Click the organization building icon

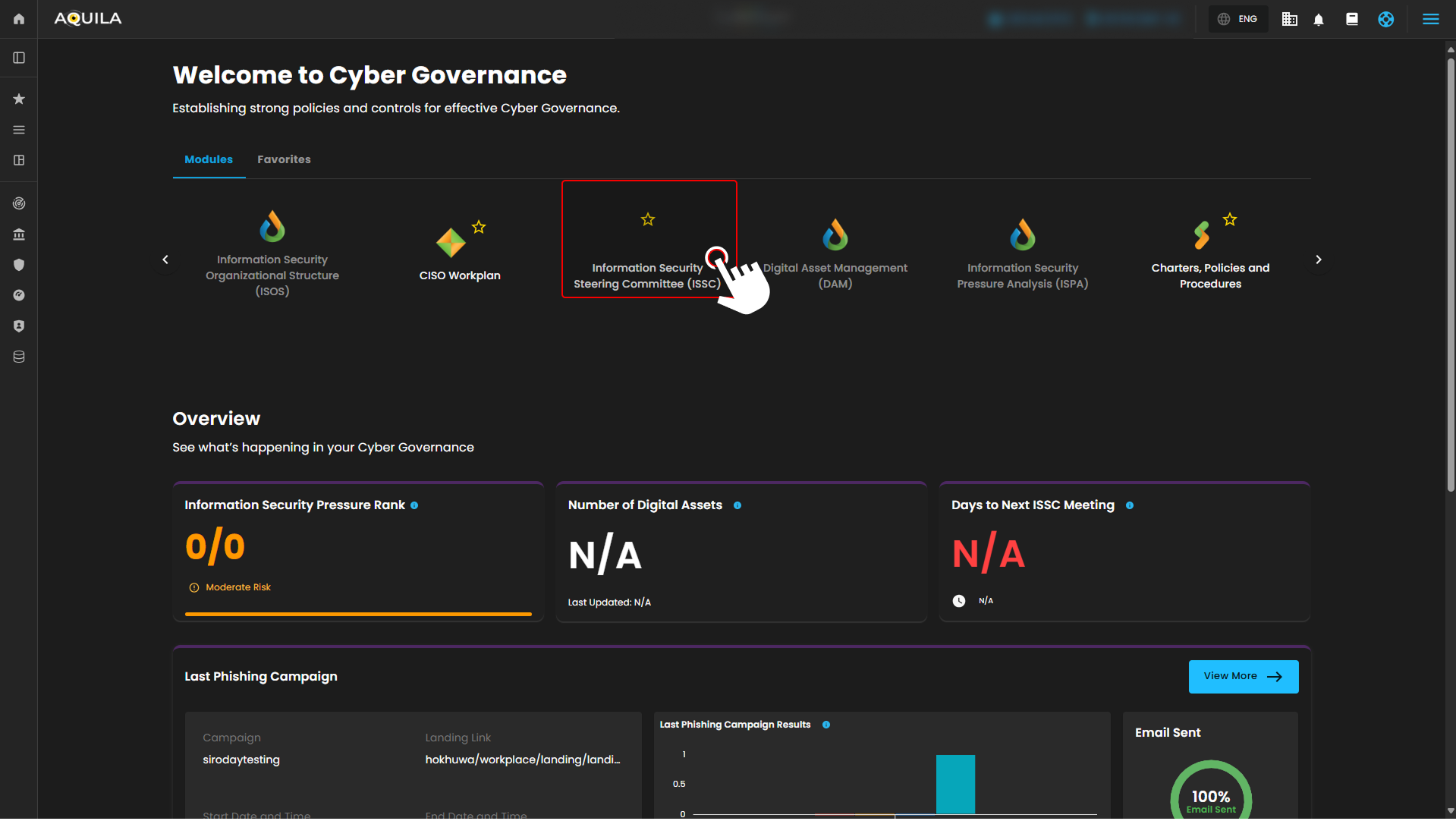pos(1289,20)
